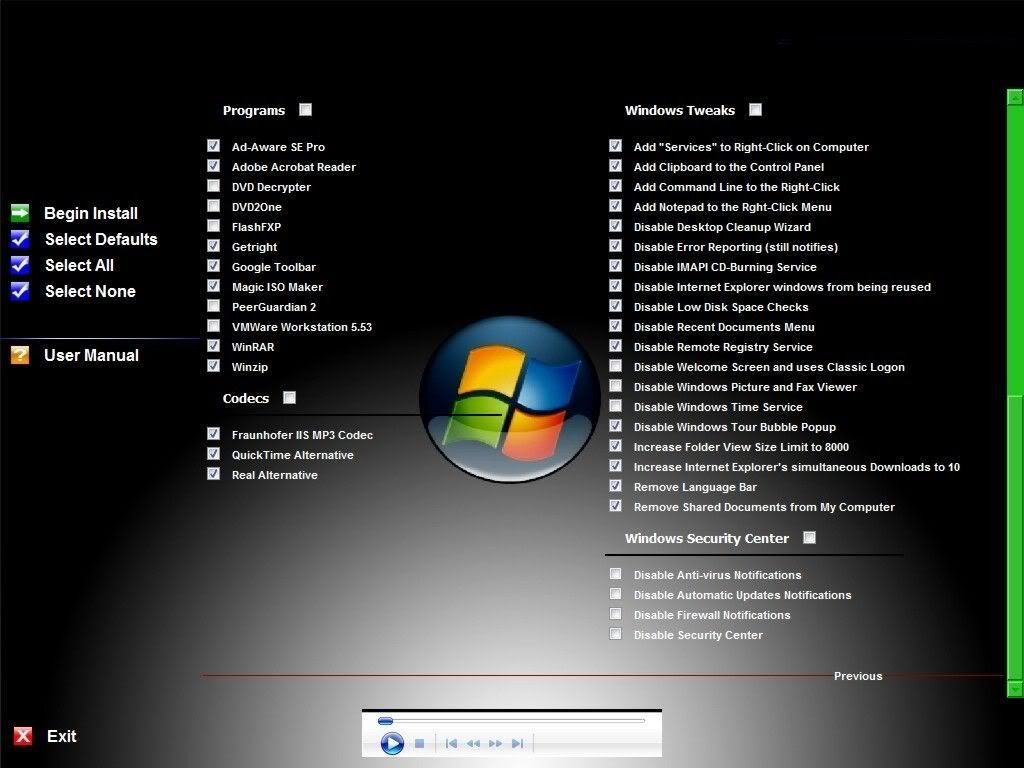Uncheck Disable Error Reporting
Image resolution: width=1024 pixels, height=768 pixels.
(x=615, y=246)
